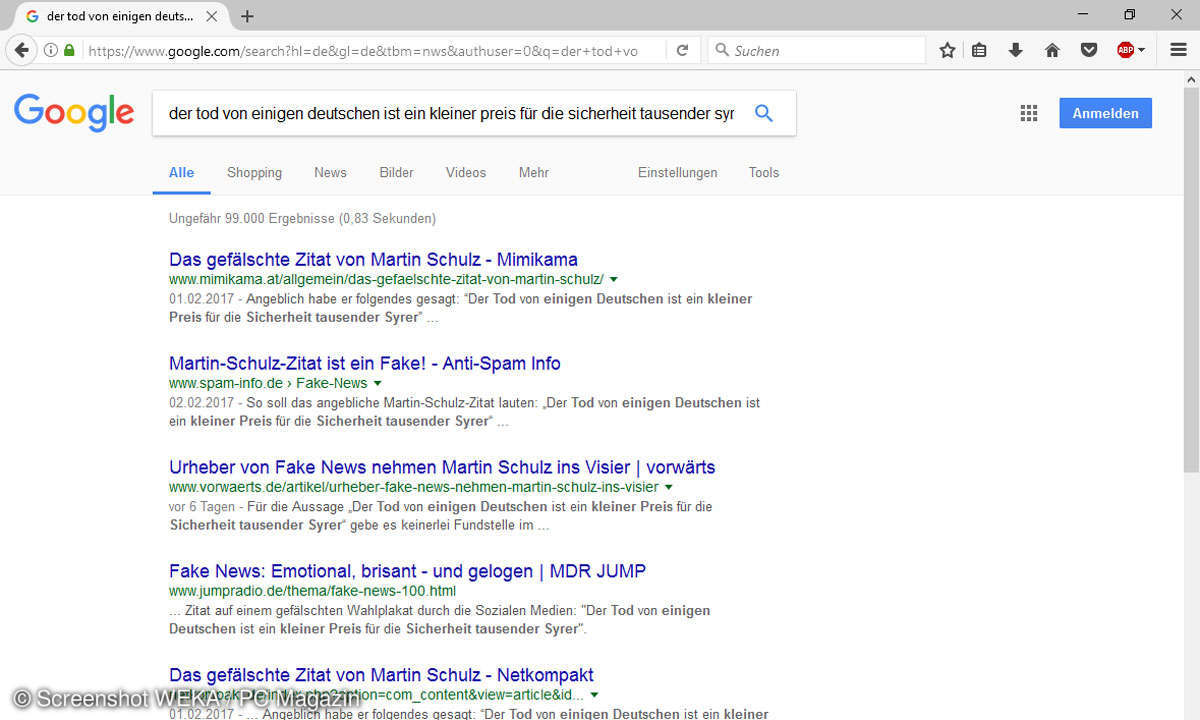The height and width of the screenshot is (720, 1200).
Task: Click www.mimikama.at green URL text
Action: (x=386, y=279)
